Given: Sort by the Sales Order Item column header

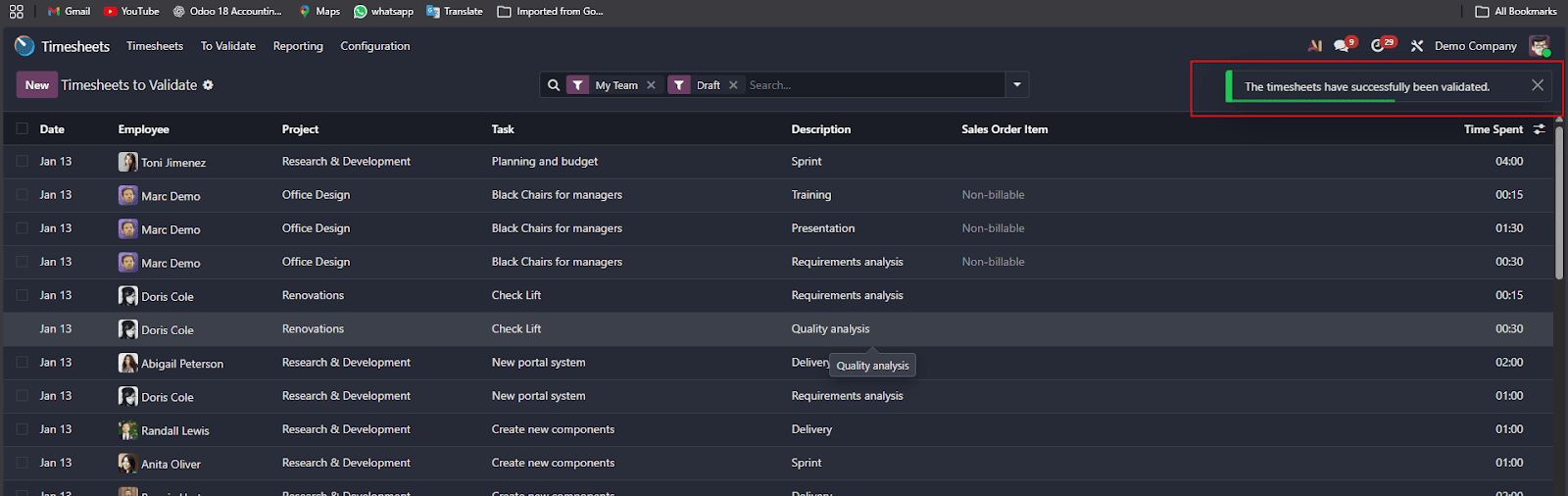Looking at the screenshot, I should pos(1004,129).
